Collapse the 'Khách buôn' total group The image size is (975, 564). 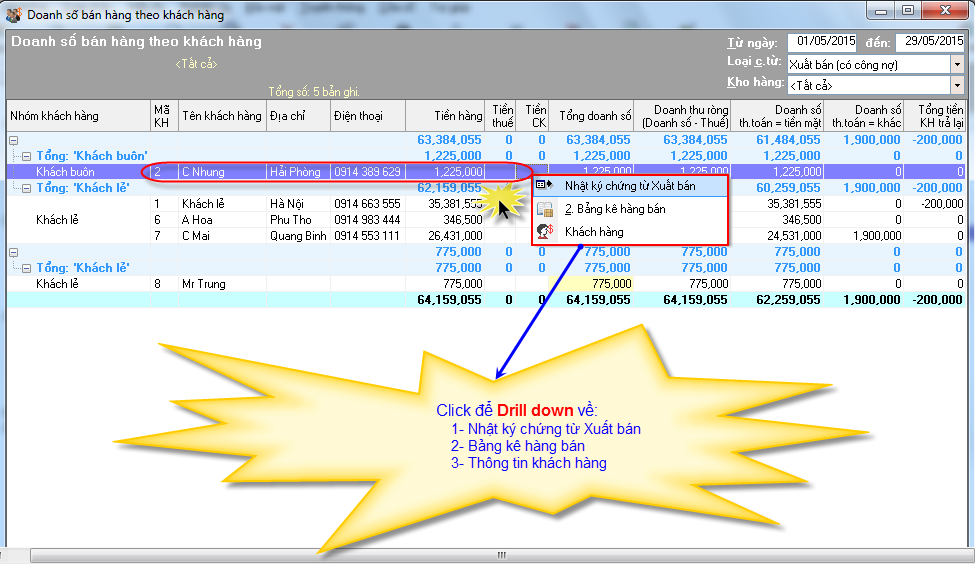pyautogui.click(x=27, y=156)
